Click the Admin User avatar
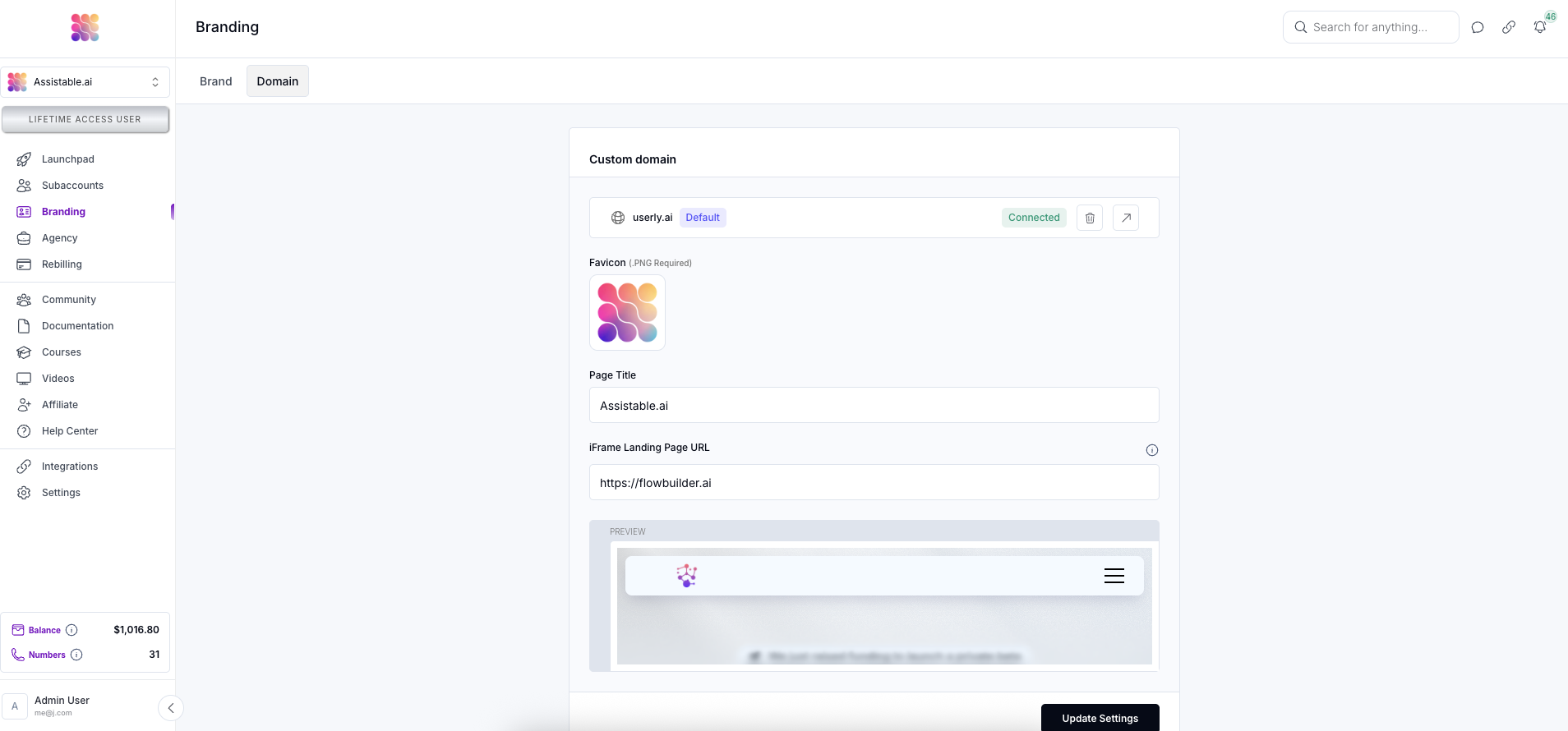 (15, 706)
